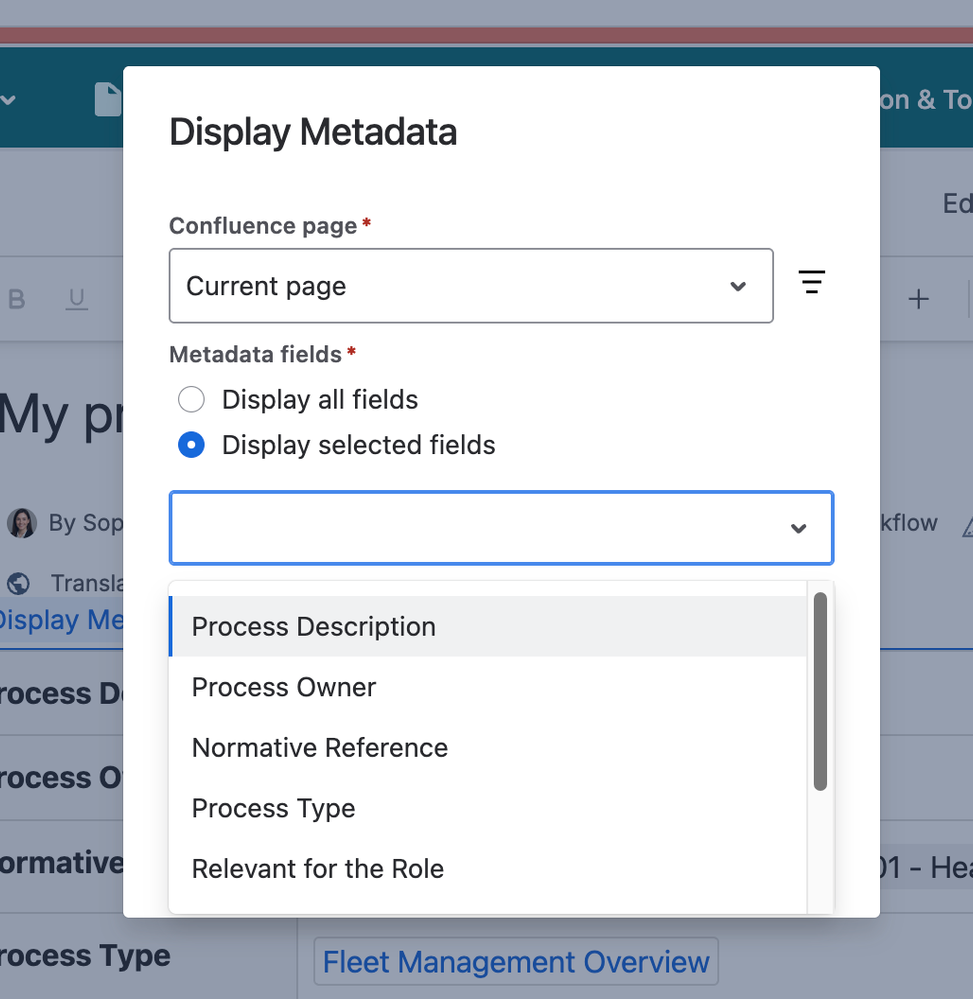Screen dimensions: 973x999
Task: Click Display selected fields label text
Action: pos(358,445)
